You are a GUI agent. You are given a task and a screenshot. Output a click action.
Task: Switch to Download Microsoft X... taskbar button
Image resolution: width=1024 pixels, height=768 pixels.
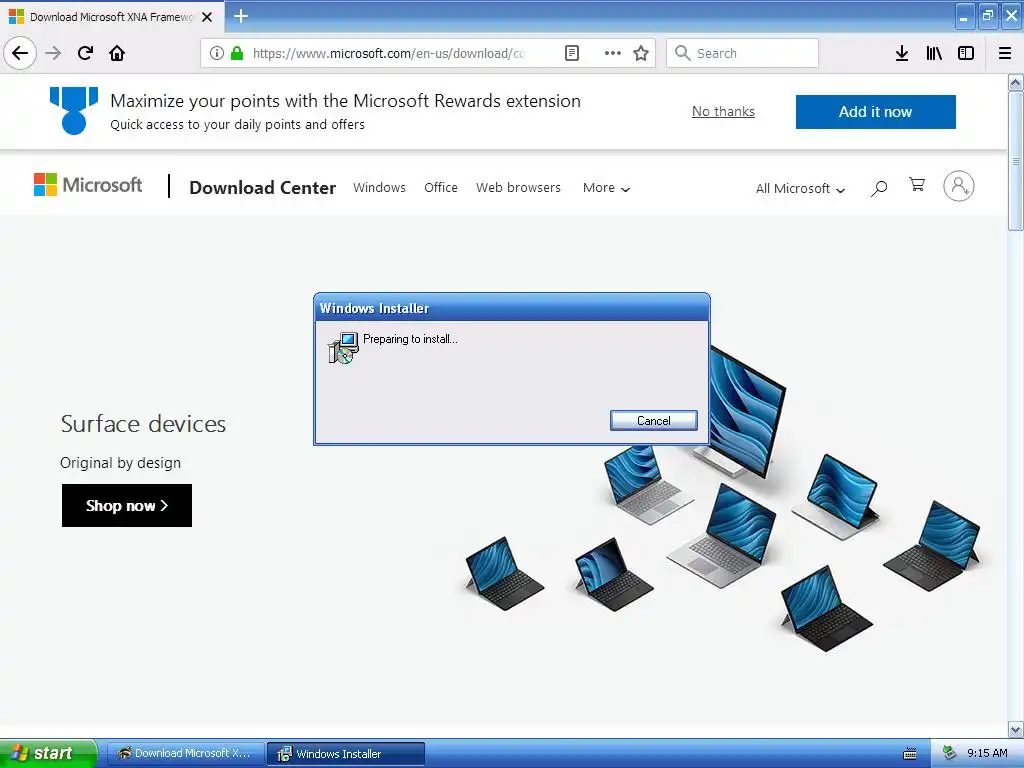point(185,754)
